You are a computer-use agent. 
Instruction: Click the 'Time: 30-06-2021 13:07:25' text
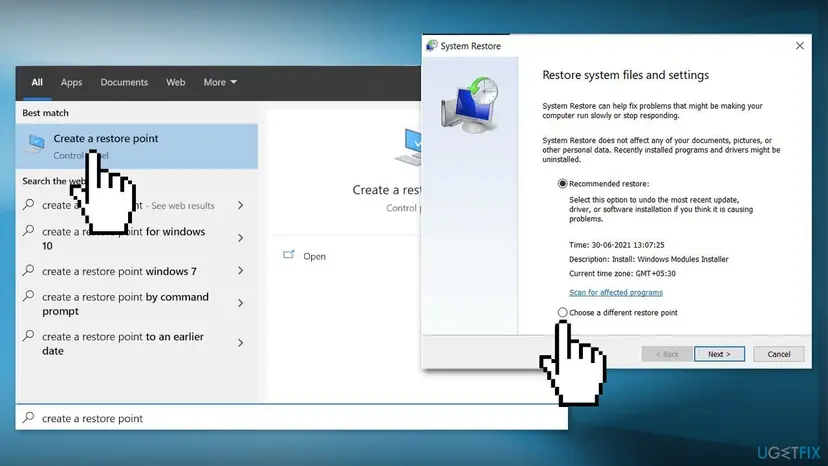click(x=616, y=245)
